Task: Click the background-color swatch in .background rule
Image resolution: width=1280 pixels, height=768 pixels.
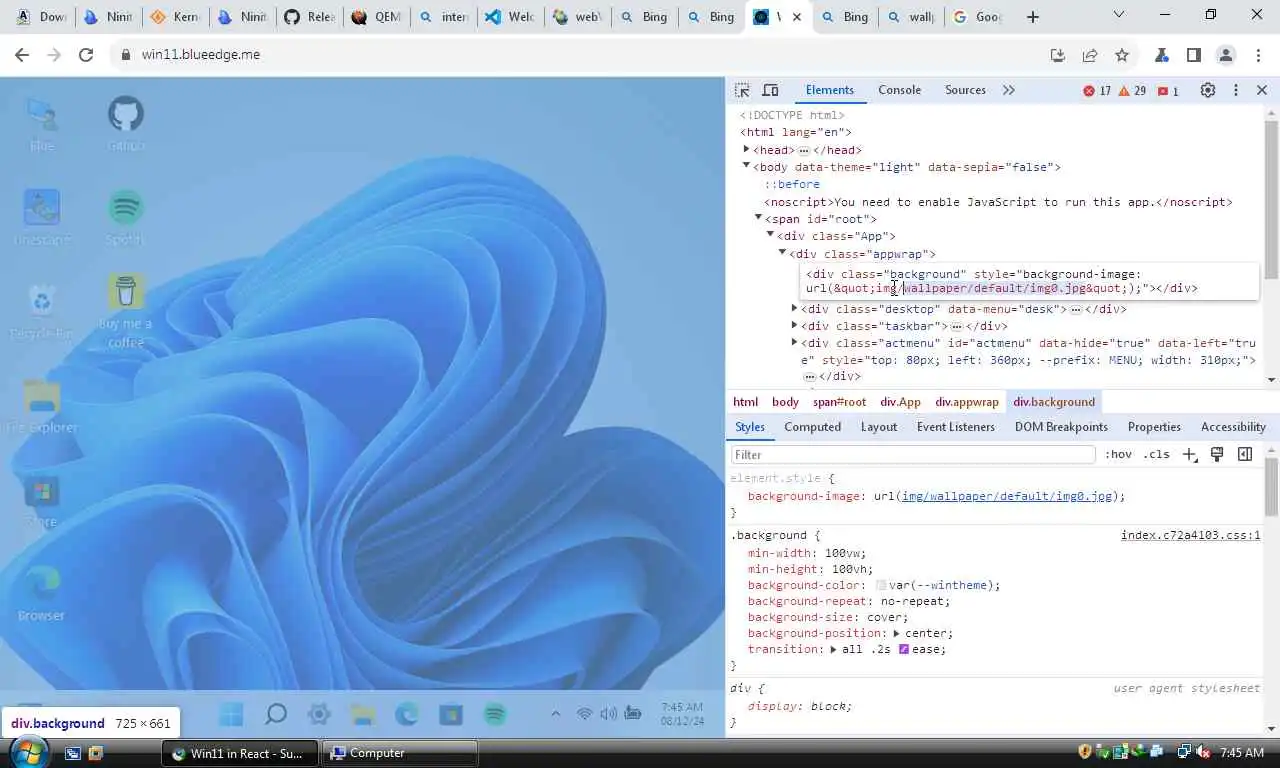Action: point(881,585)
